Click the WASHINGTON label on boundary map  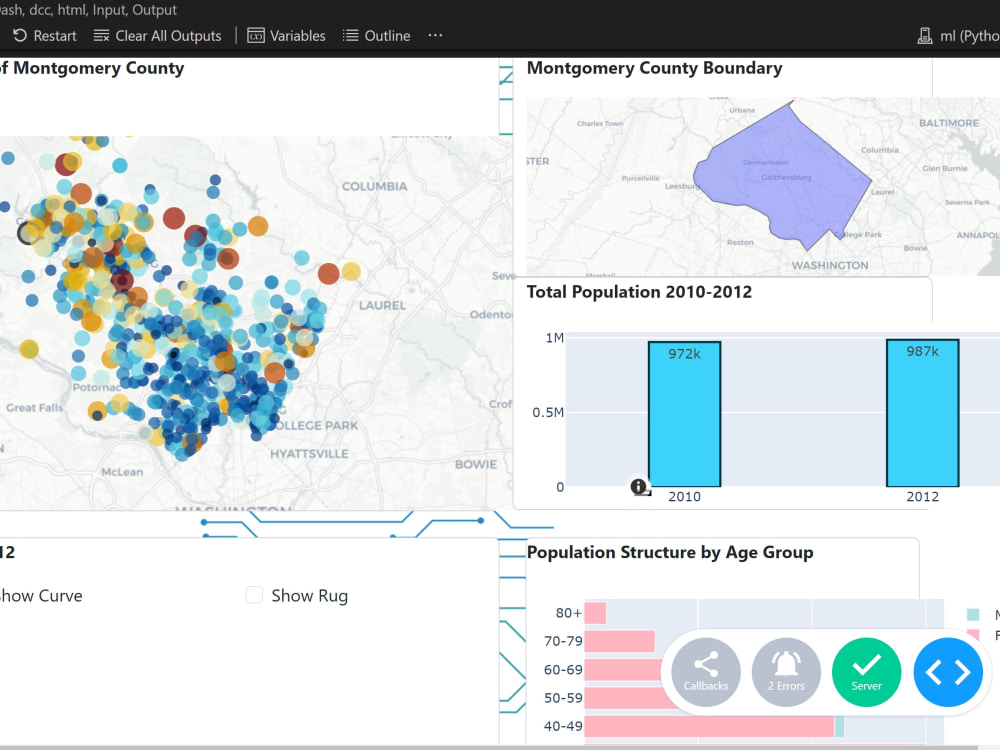click(830, 265)
